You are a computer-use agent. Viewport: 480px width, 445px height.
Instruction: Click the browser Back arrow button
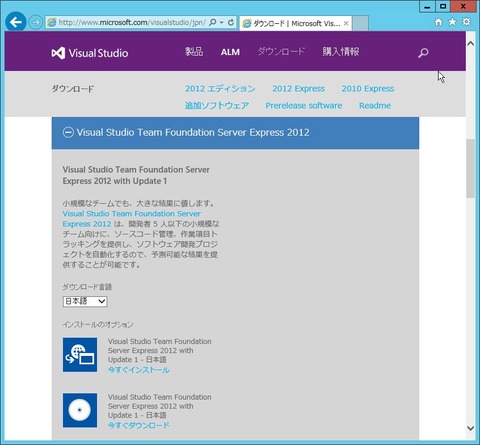(15, 22)
